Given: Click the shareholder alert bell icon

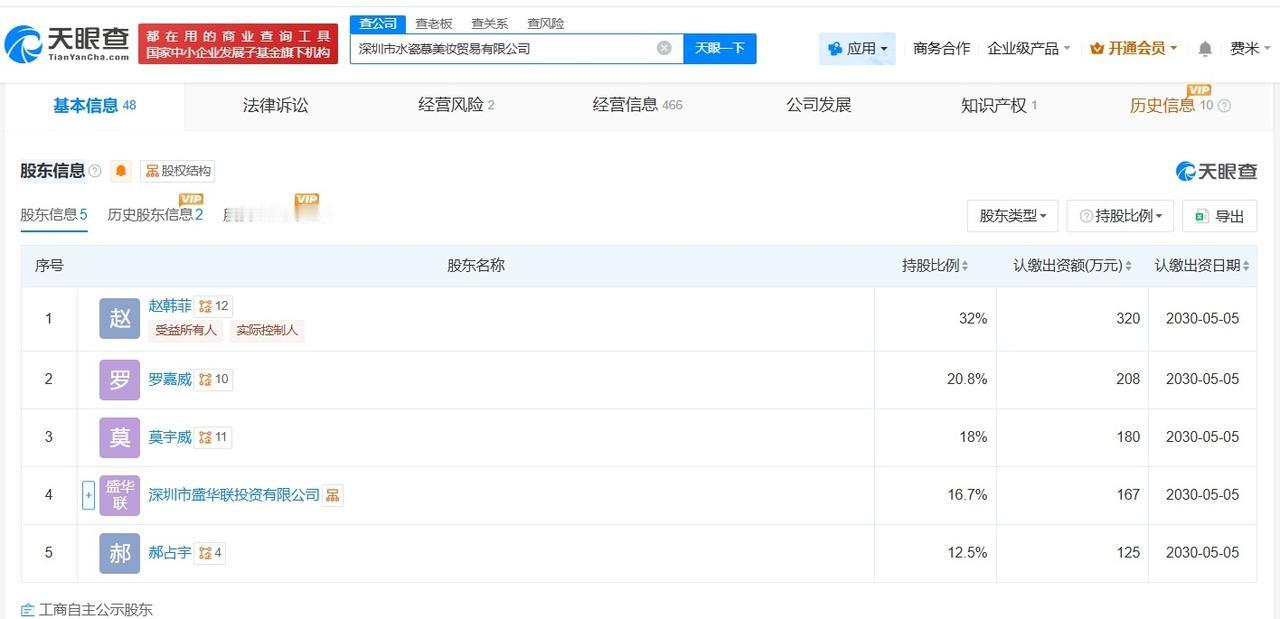Looking at the screenshot, I should pos(121,171).
